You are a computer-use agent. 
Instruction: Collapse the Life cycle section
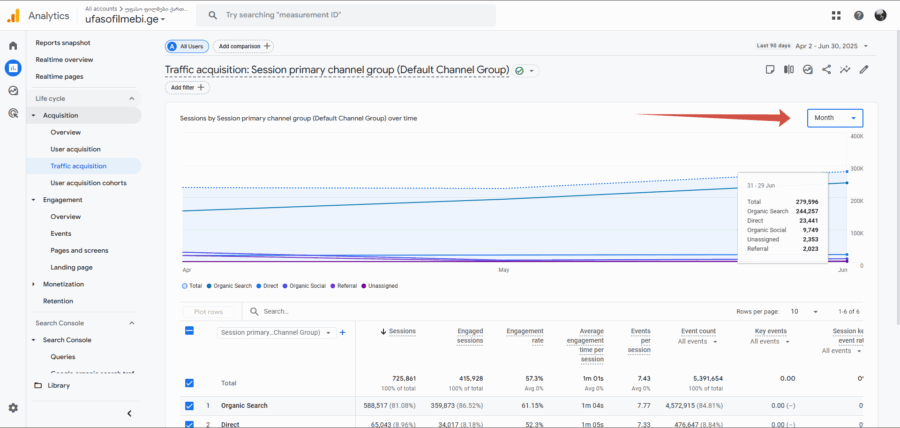(x=84, y=99)
